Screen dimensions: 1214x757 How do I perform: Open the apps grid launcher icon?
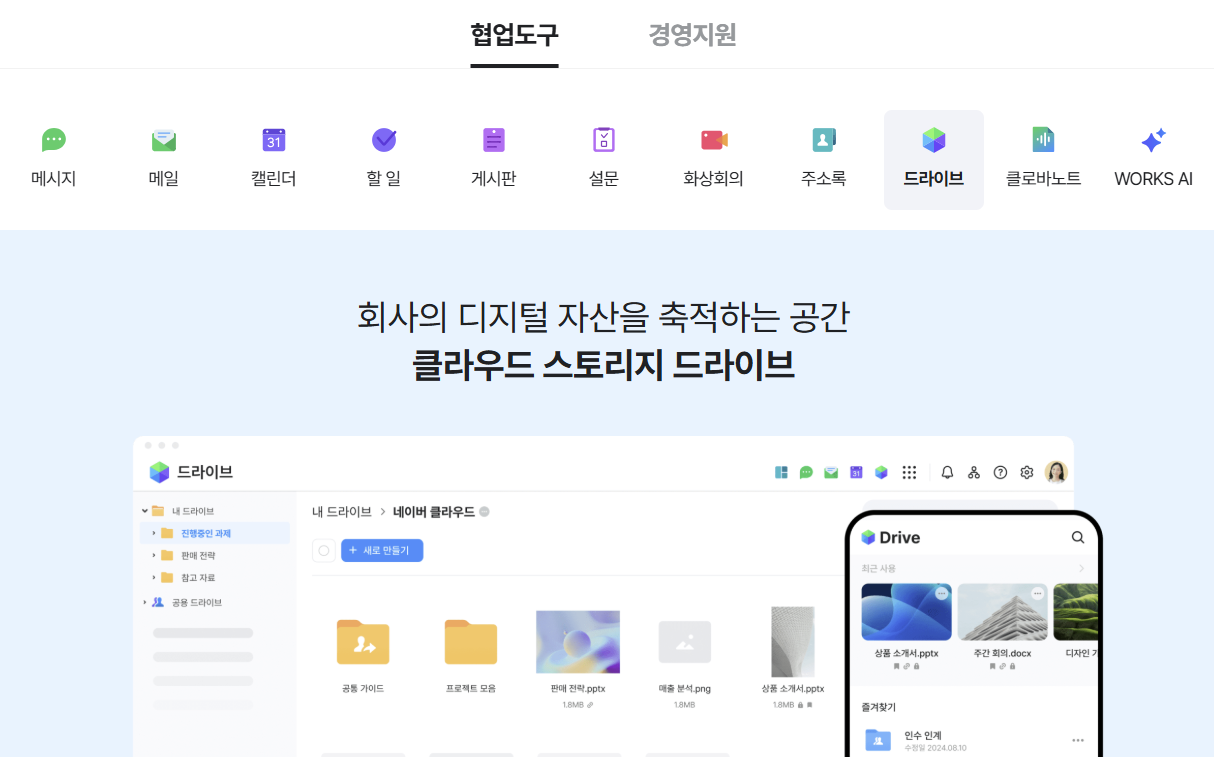click(909, 472)
